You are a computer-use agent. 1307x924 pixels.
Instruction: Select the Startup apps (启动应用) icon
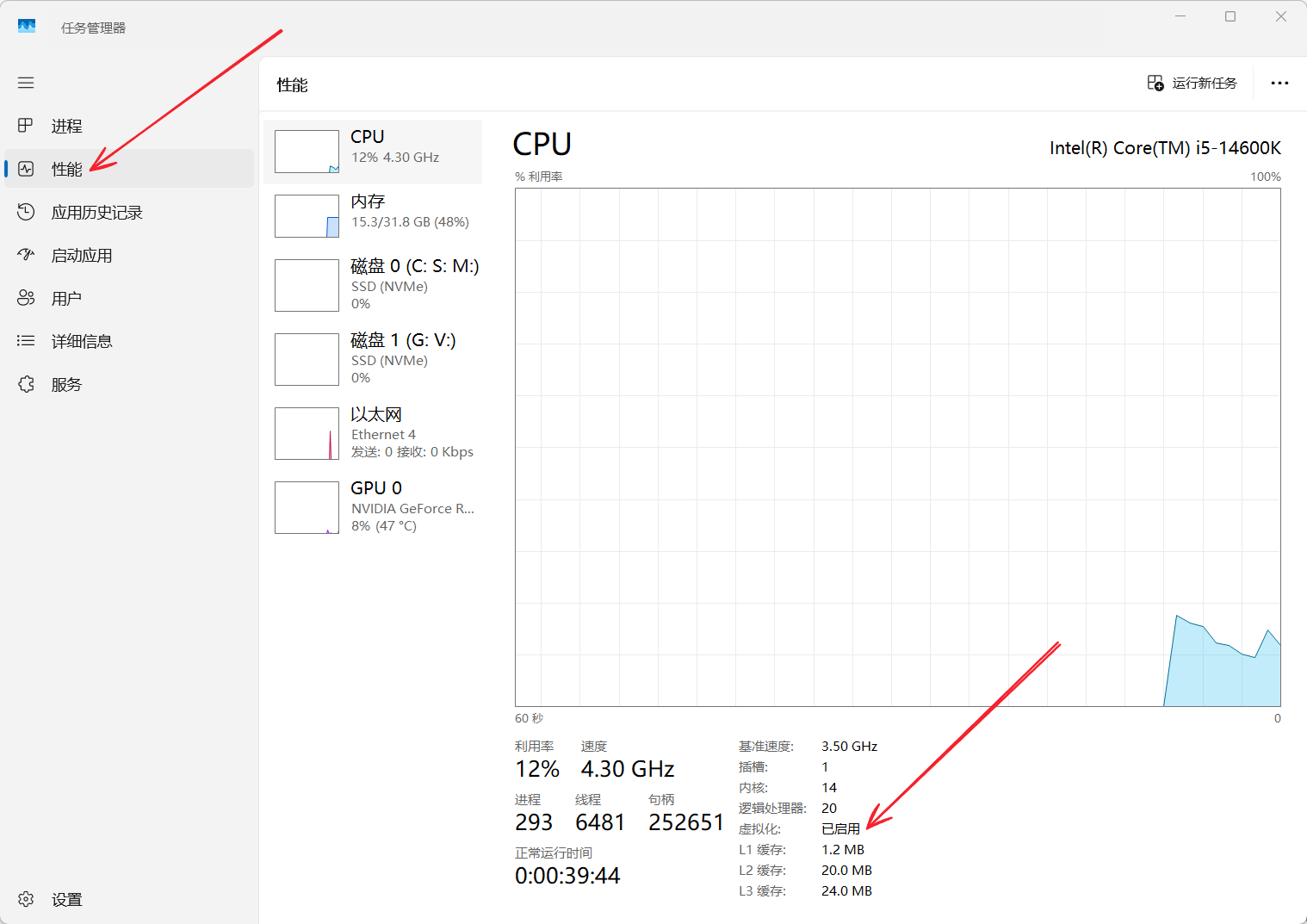click(x=26, y=255)
